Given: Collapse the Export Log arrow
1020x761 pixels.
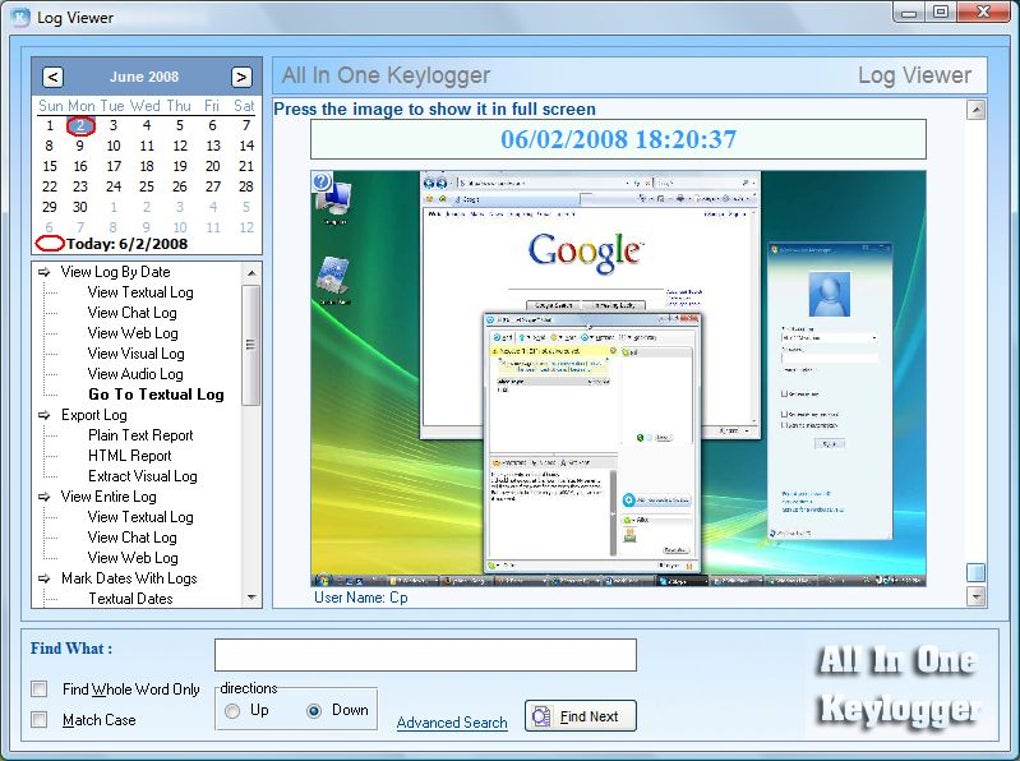Looking at the screenshot, I should click(x=44, y=415).
